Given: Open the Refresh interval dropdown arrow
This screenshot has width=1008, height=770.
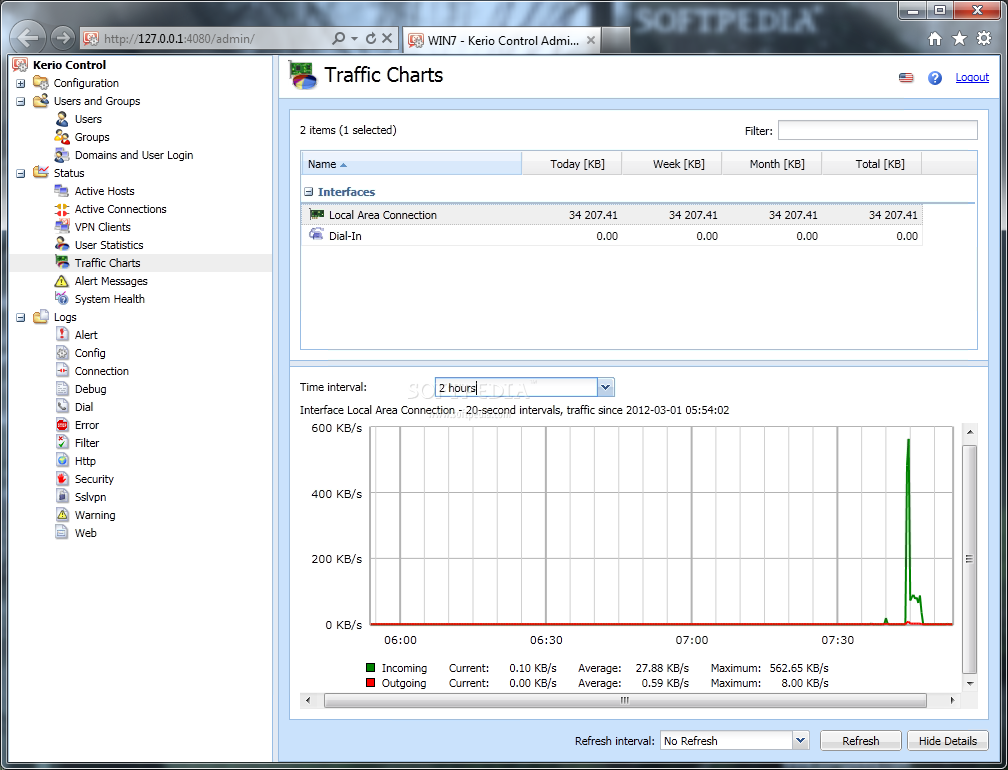Looking at the screenshot, I should pos(800,740).
